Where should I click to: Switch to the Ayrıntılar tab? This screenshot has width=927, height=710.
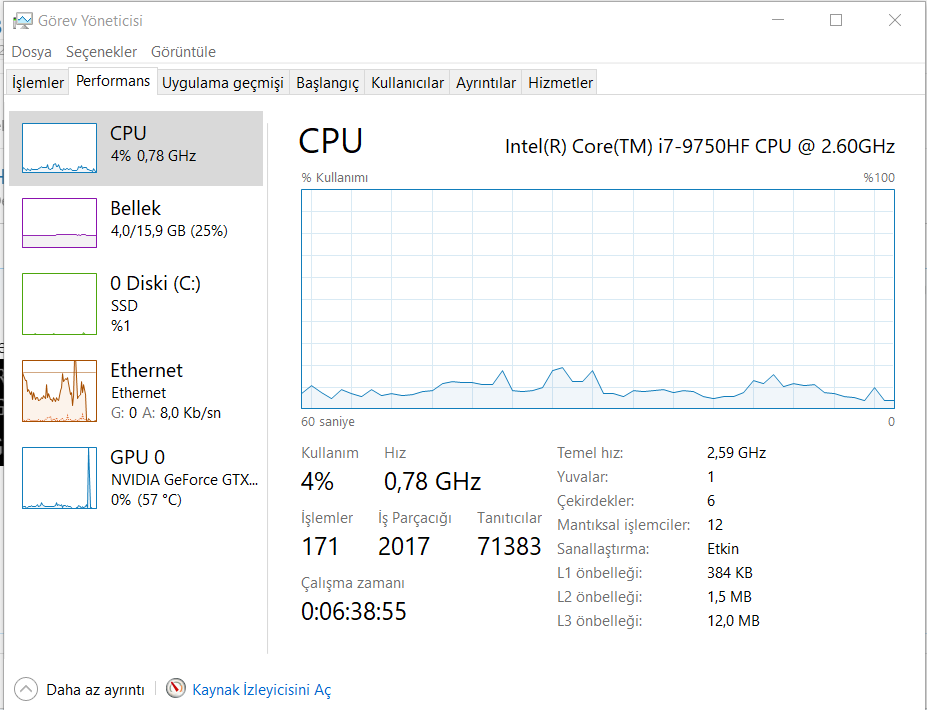point(485,83)
